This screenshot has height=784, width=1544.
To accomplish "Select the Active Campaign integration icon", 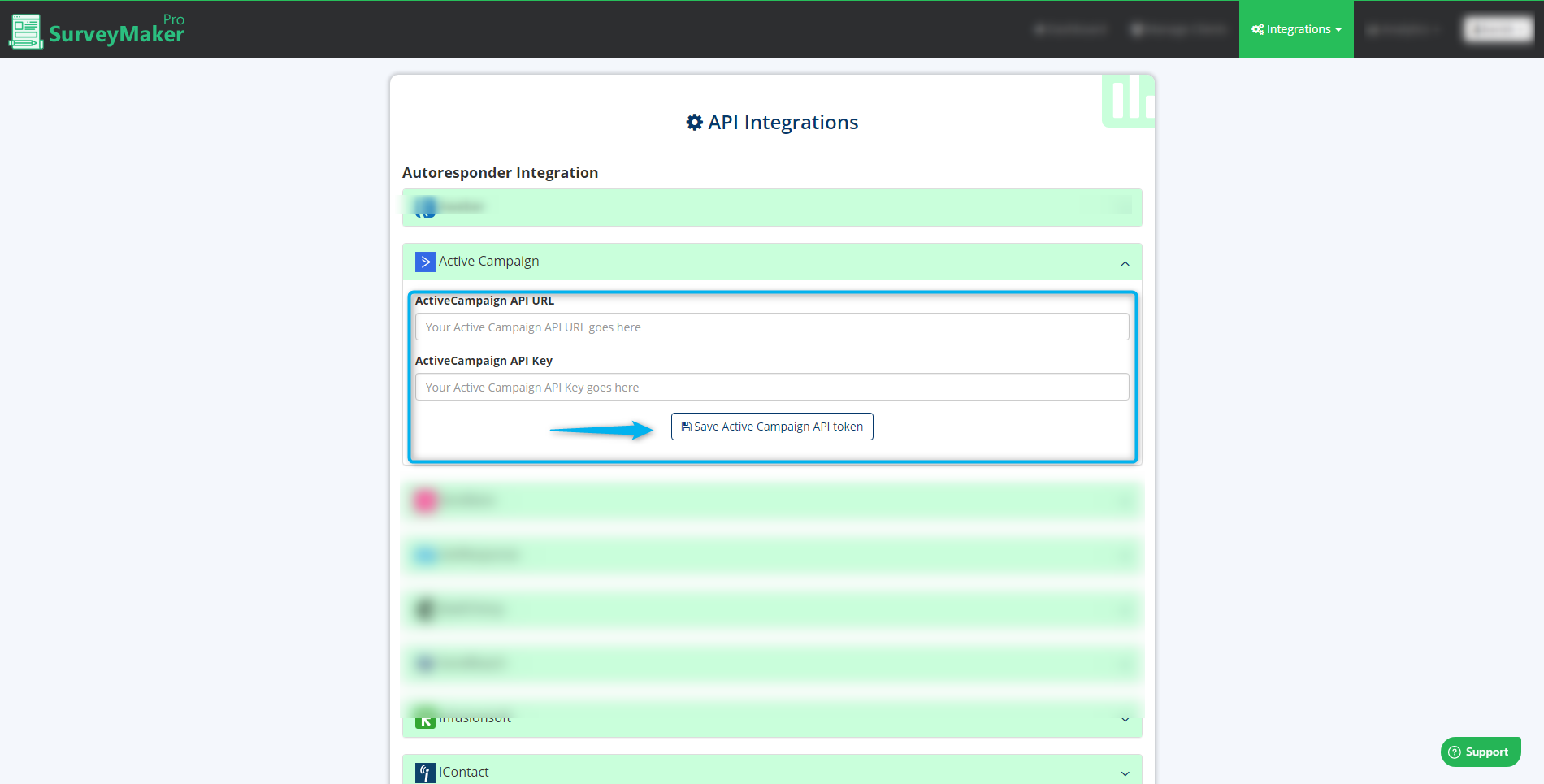I will 425,262.
